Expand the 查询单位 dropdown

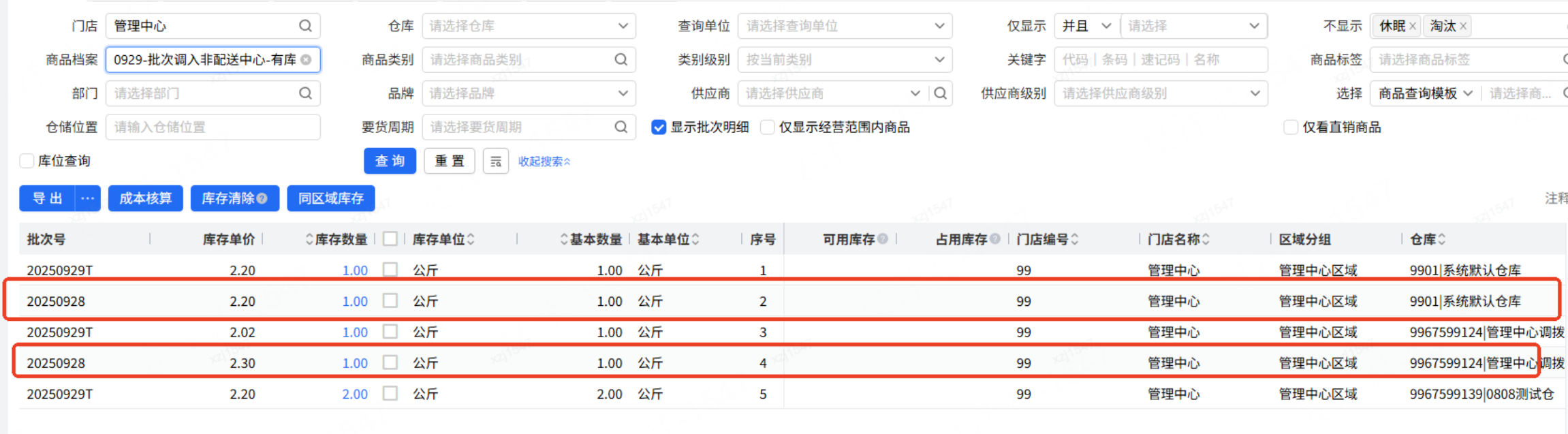(845, 26)
